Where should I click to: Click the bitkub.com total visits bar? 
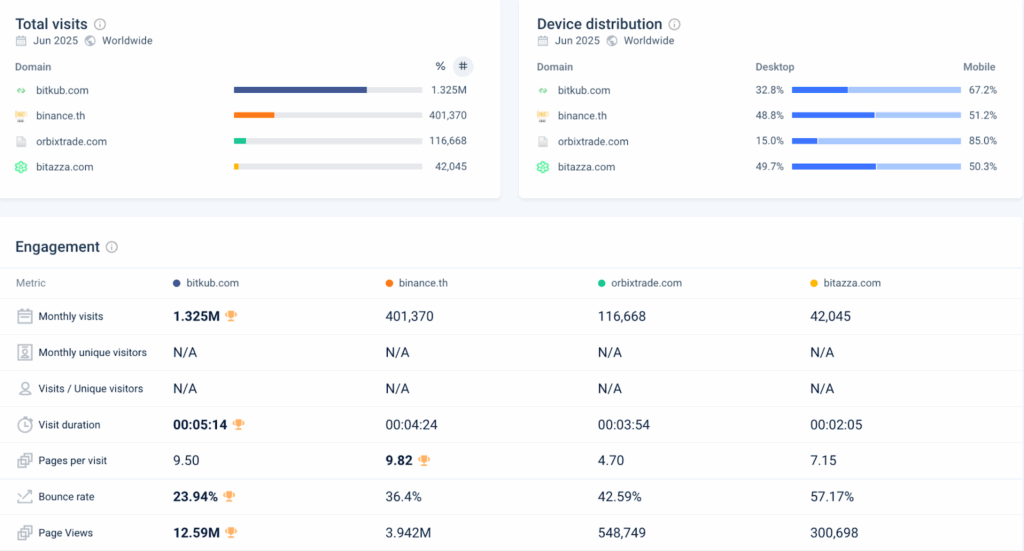pyautogui.click(x=327, y=90)
